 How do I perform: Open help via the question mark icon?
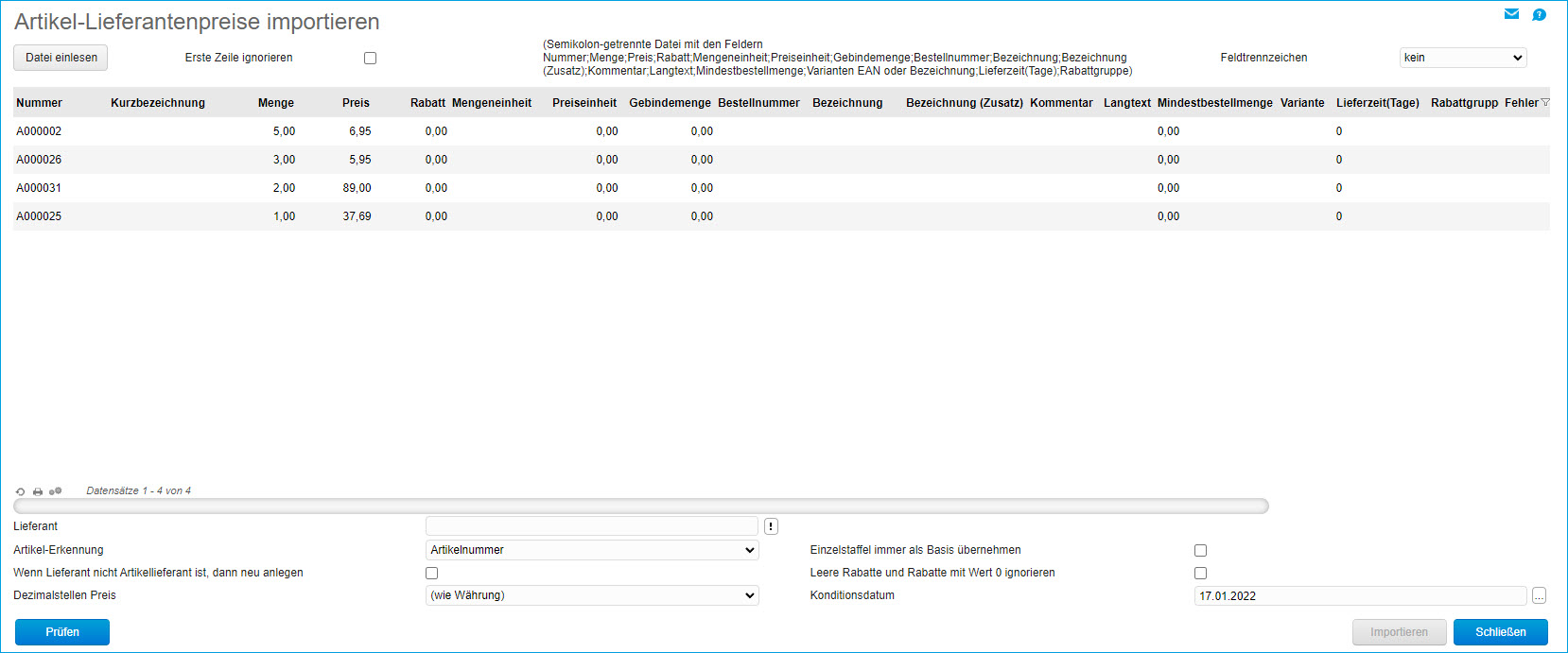(x=1539, y=14)
